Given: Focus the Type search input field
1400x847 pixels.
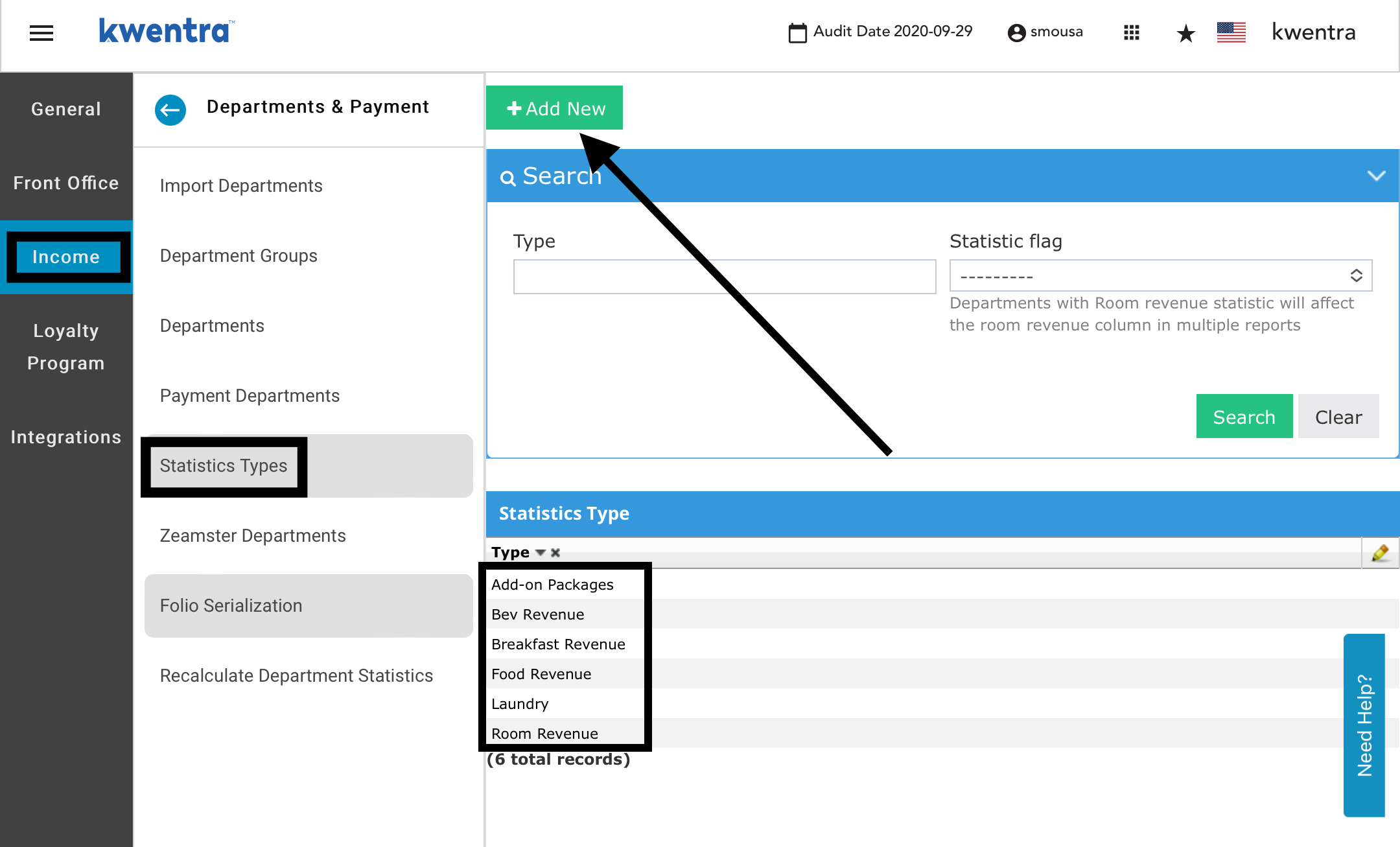Looking at the screenshot, I should pyautogui.click(x=725, y=277).
